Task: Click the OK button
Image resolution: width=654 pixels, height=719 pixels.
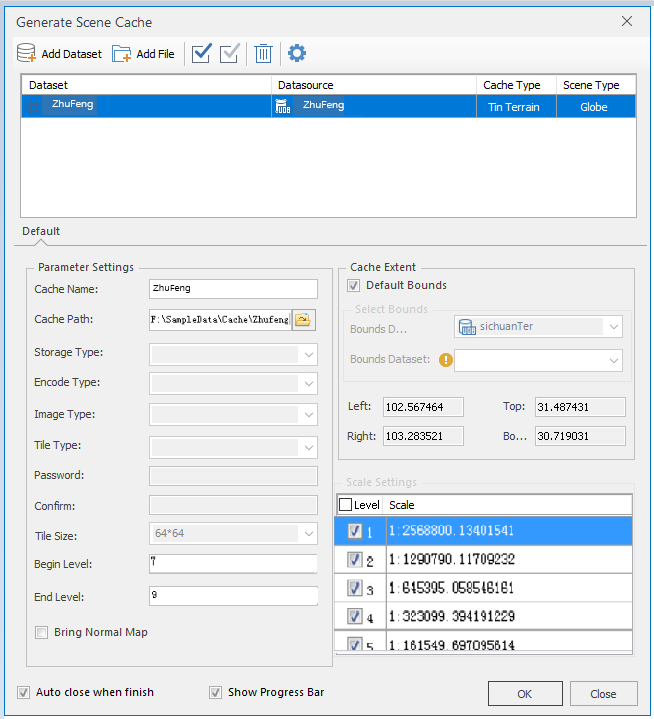Action: pos(525,694)
